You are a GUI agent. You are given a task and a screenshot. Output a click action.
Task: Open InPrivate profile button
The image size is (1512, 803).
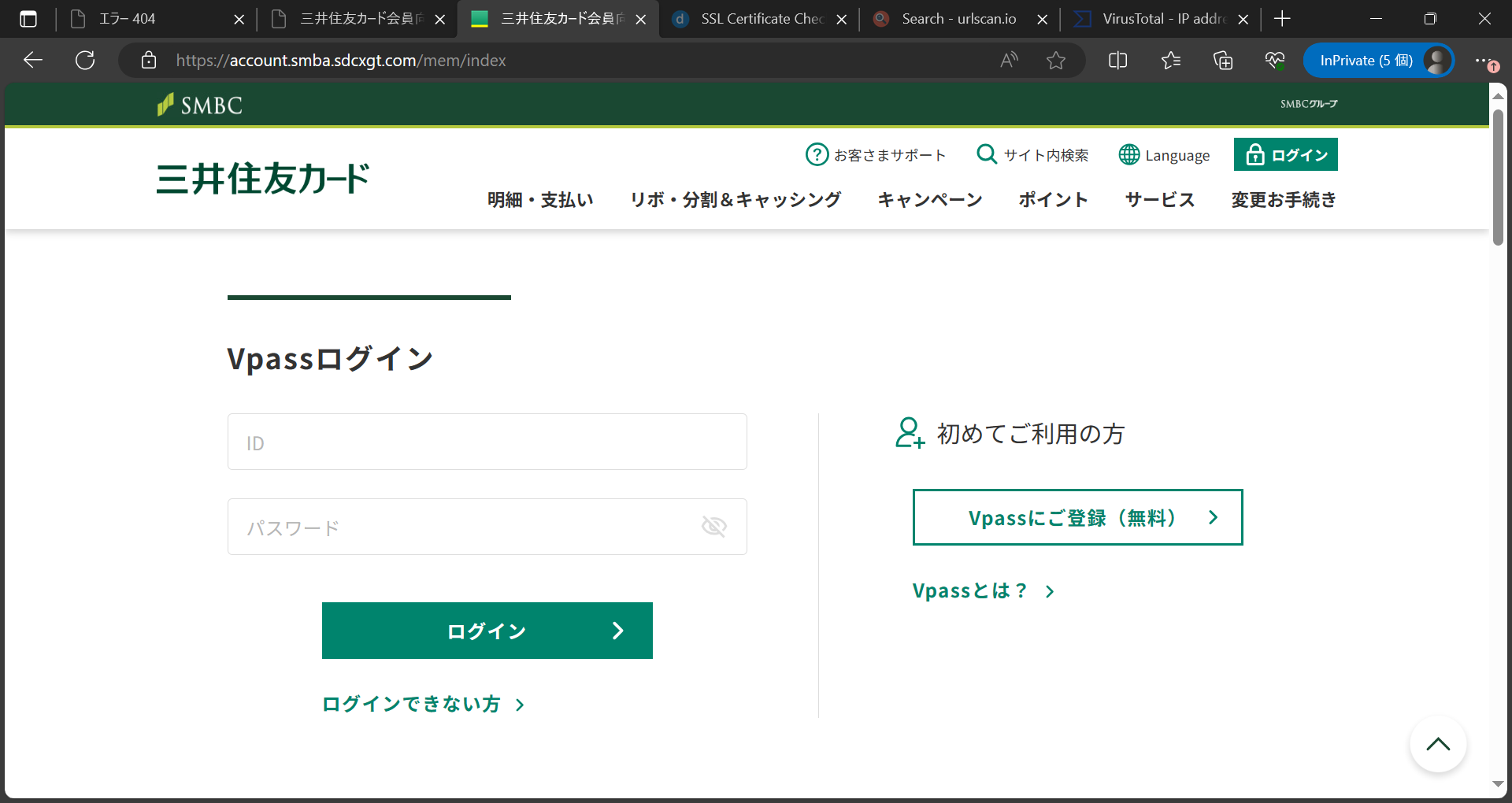pyautogui.click(x=1378, y=60)
